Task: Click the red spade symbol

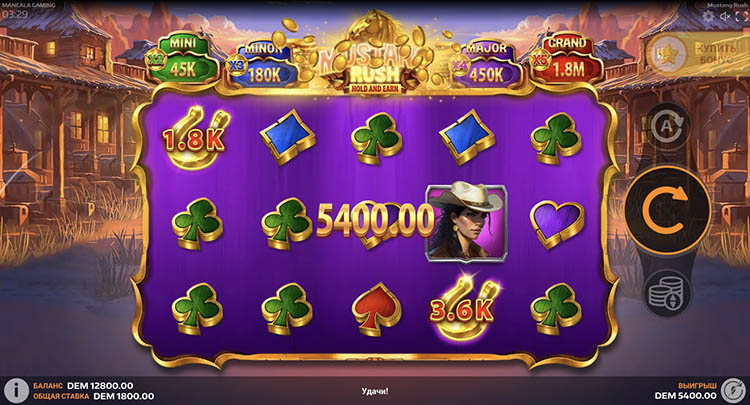Action: click(376, 309)
